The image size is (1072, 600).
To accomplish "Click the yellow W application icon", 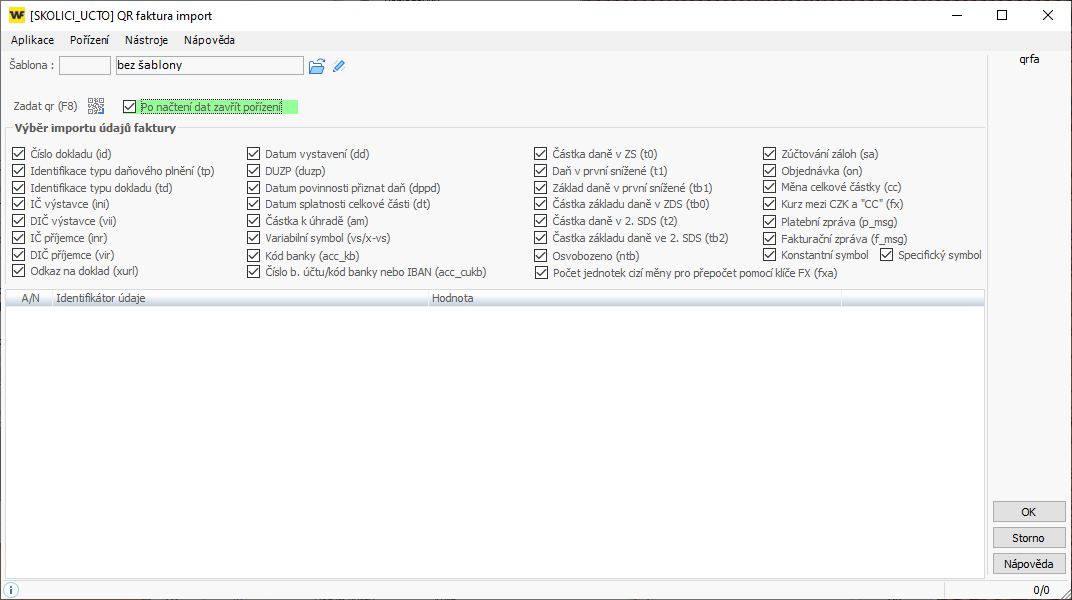I will [17, 15].
